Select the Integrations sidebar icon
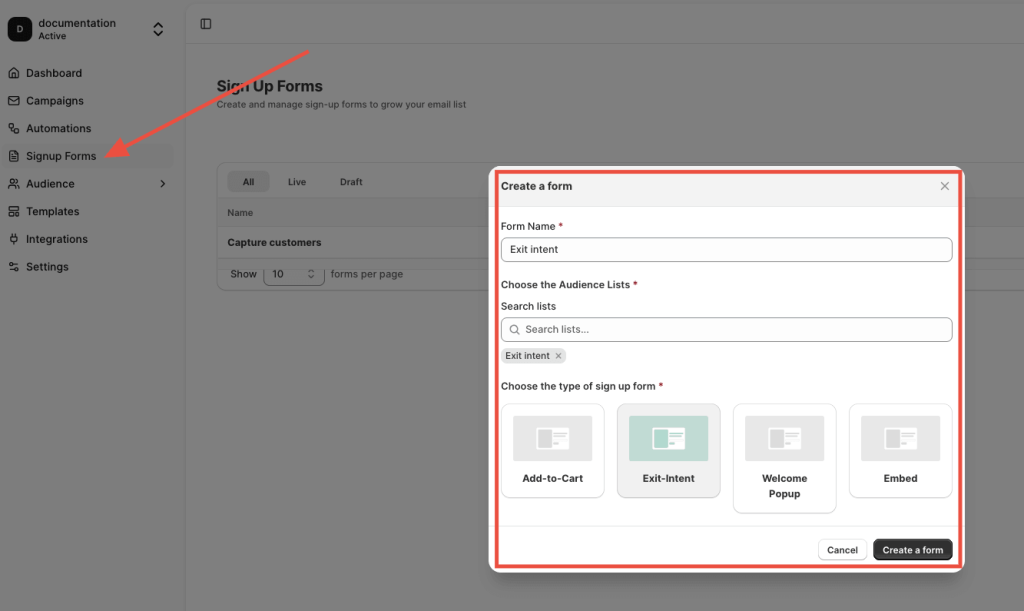Screen dimensions: 1024x611 click(13, 239)
